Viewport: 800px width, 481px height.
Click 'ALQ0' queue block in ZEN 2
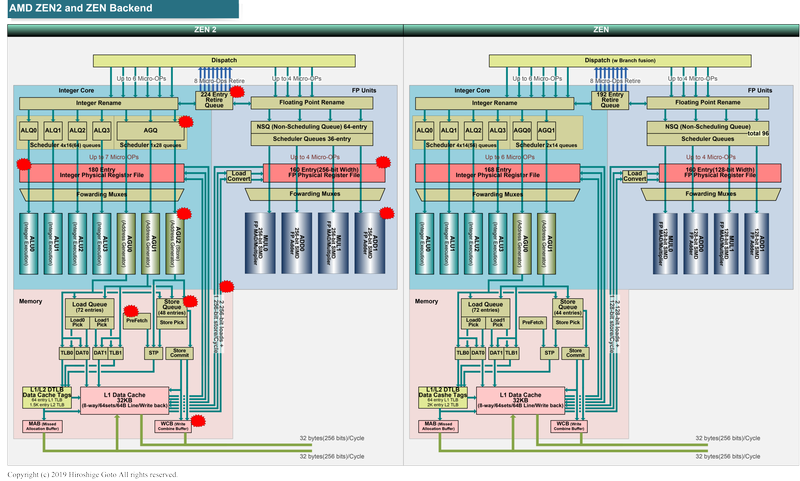point(29,131)
